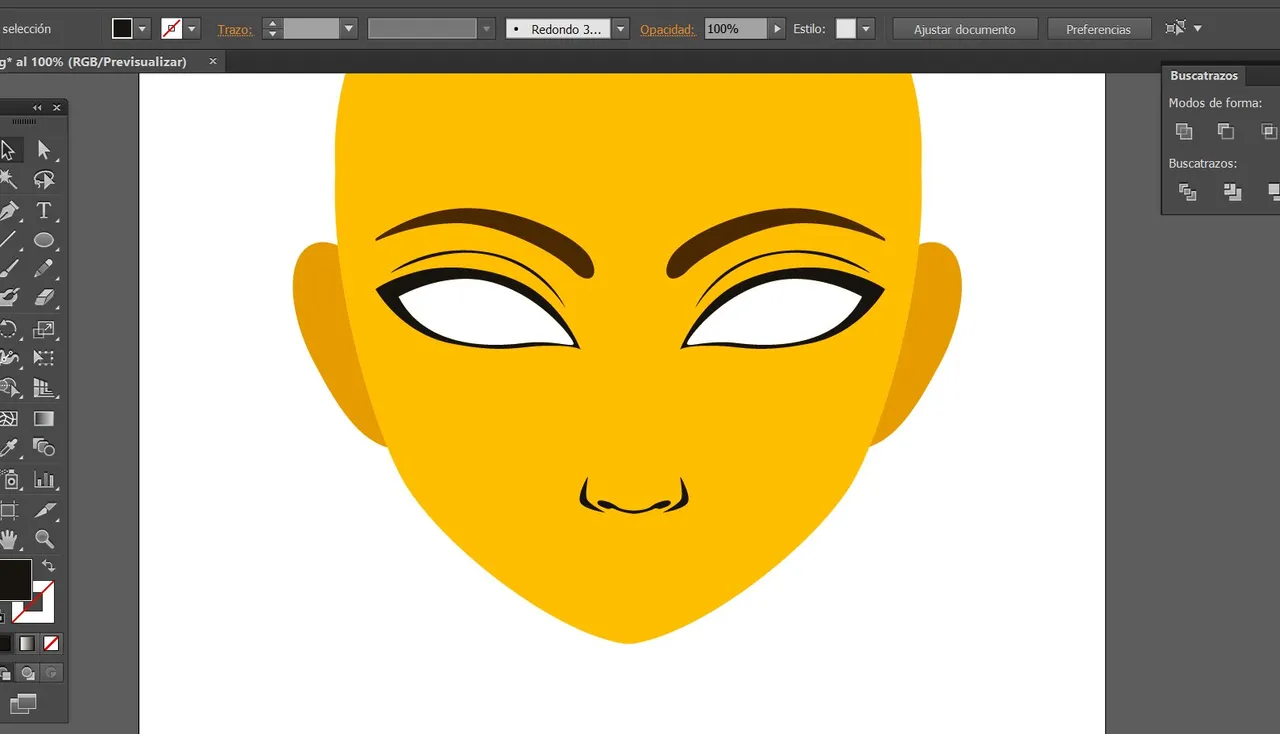Enable Draw Behind mode
Viewport: 1280px width, 734px height.
28,673
